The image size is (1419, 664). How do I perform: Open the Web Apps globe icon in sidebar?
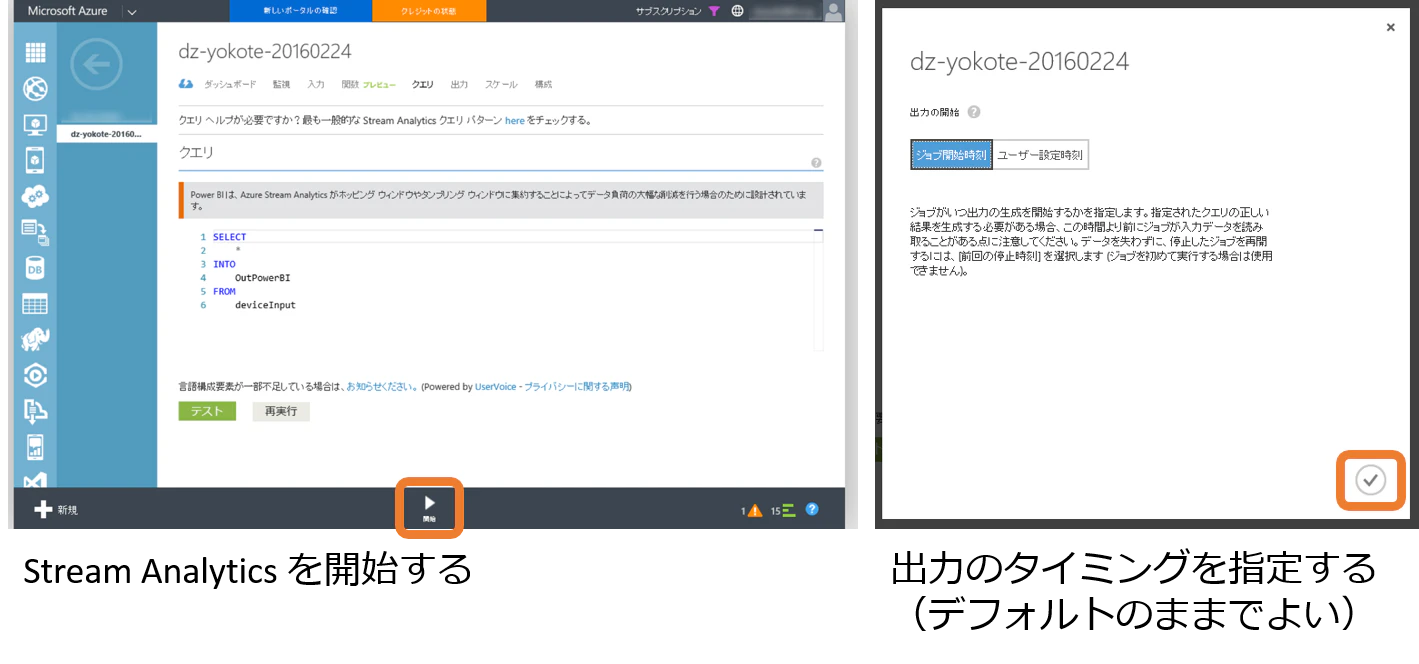pyautogui.click(x=35, y=89)
